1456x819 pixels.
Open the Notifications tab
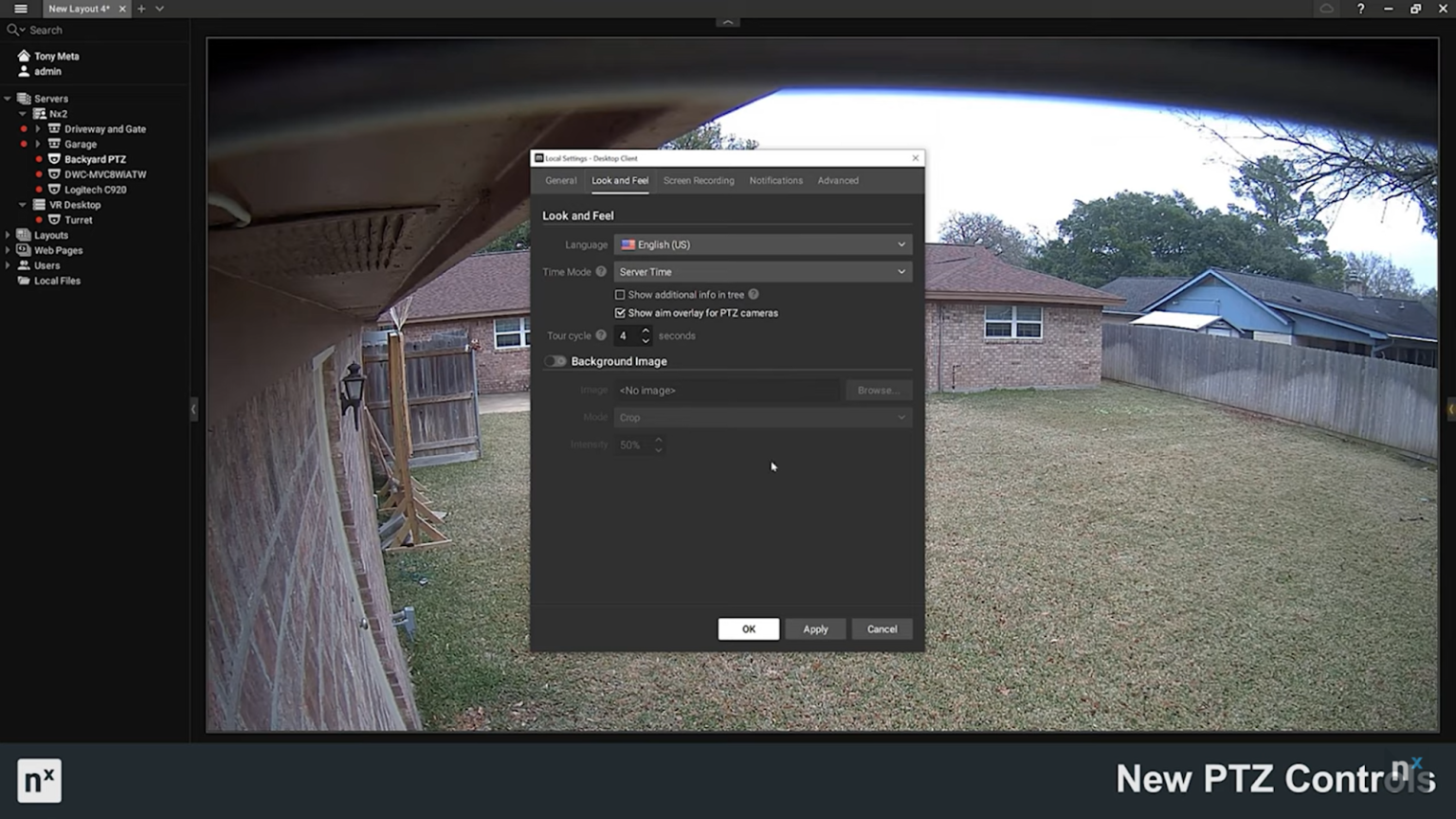[x=775, y=180]
